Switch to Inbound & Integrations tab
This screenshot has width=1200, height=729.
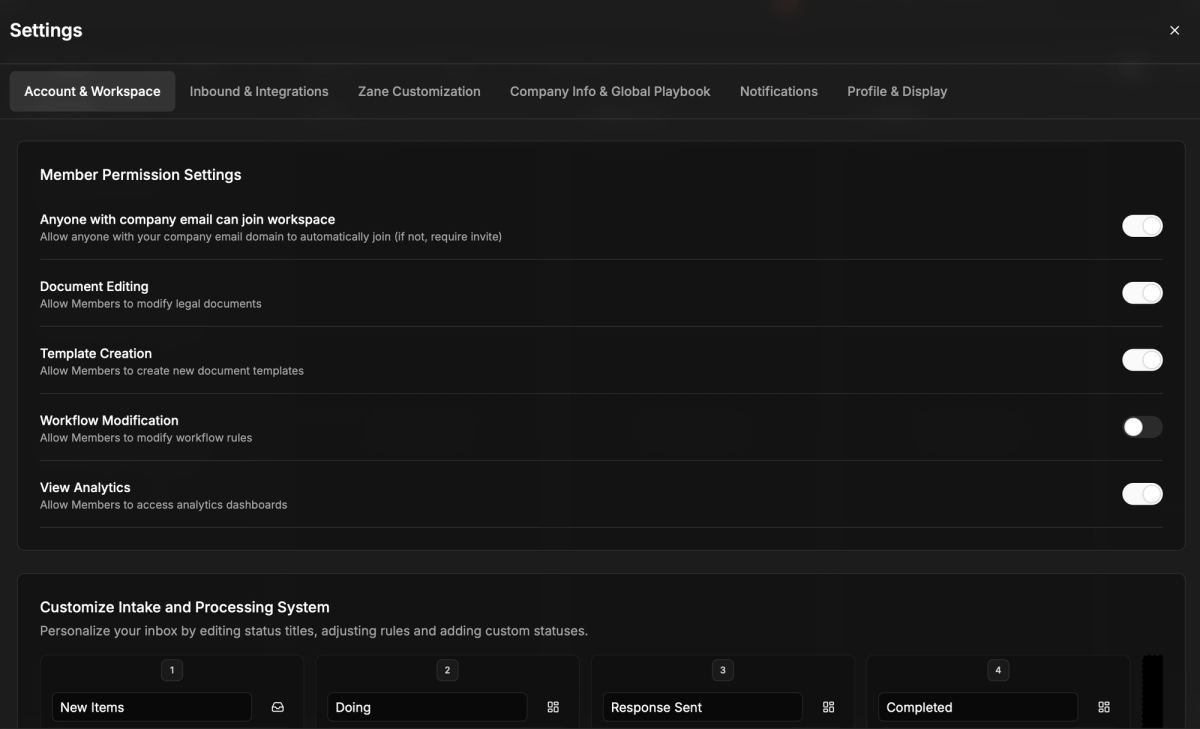[259, 91]
